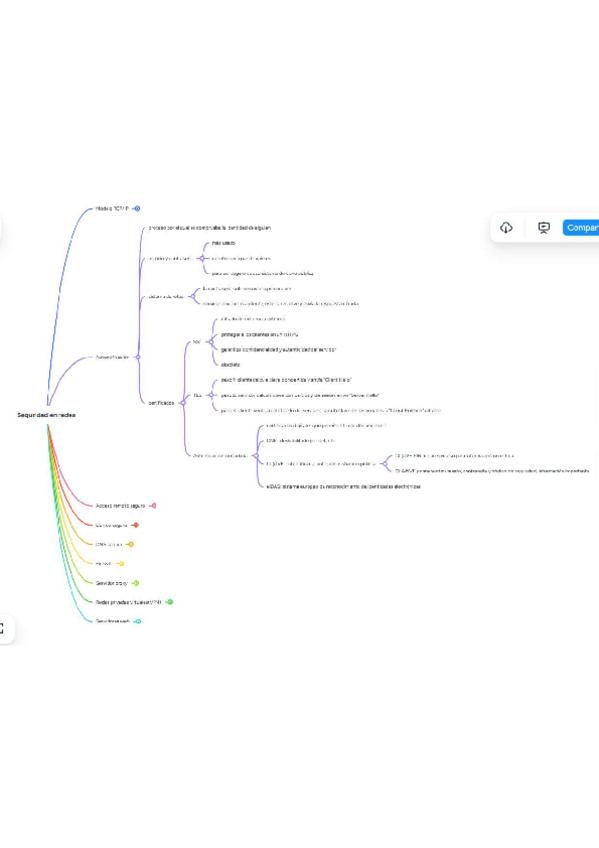Open presentation mode via the screen icon
The image size is (599, 848).
[x=544, y=228]
